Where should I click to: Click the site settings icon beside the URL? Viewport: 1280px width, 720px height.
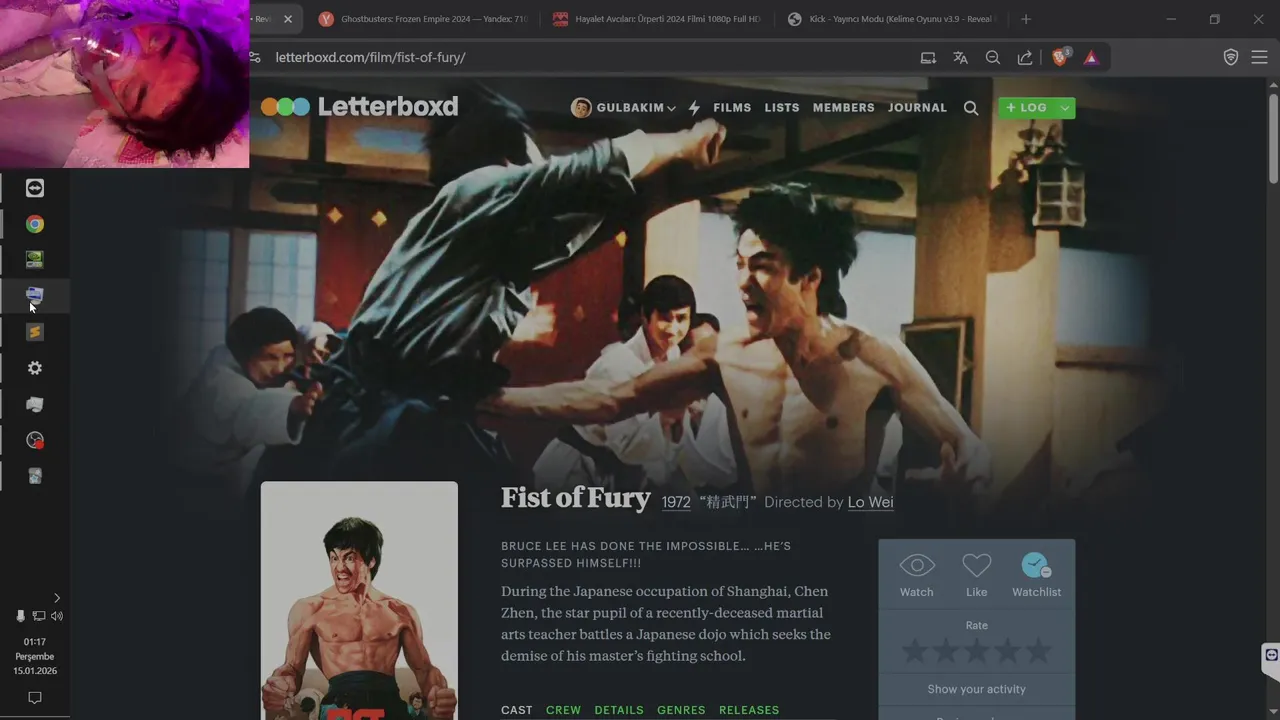pyautogui.click(x=256, y=57)
